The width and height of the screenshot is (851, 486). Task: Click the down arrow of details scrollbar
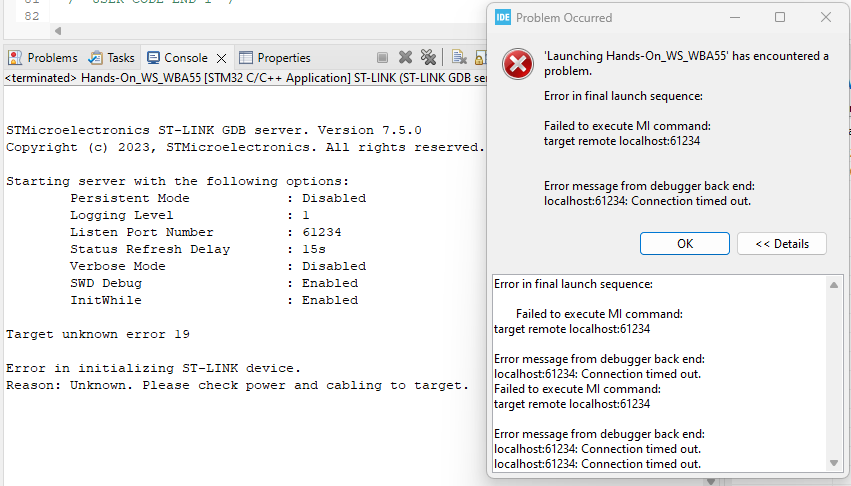pos(834,462)
